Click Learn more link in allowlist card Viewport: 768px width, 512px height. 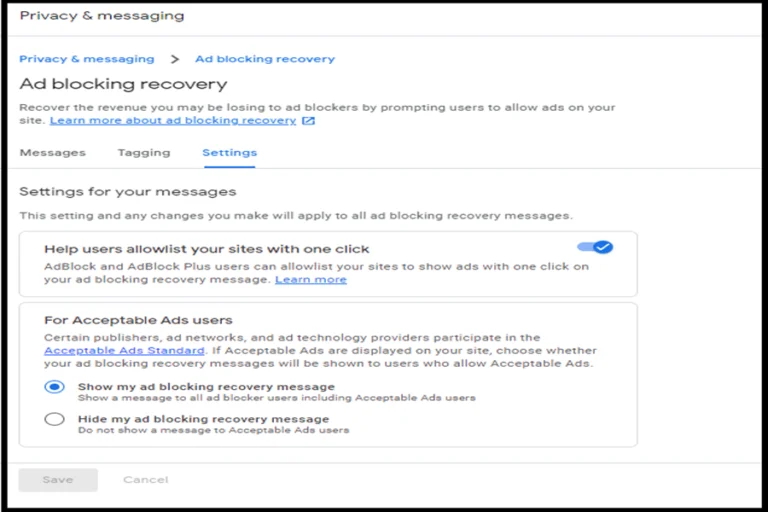click(311, 280)
